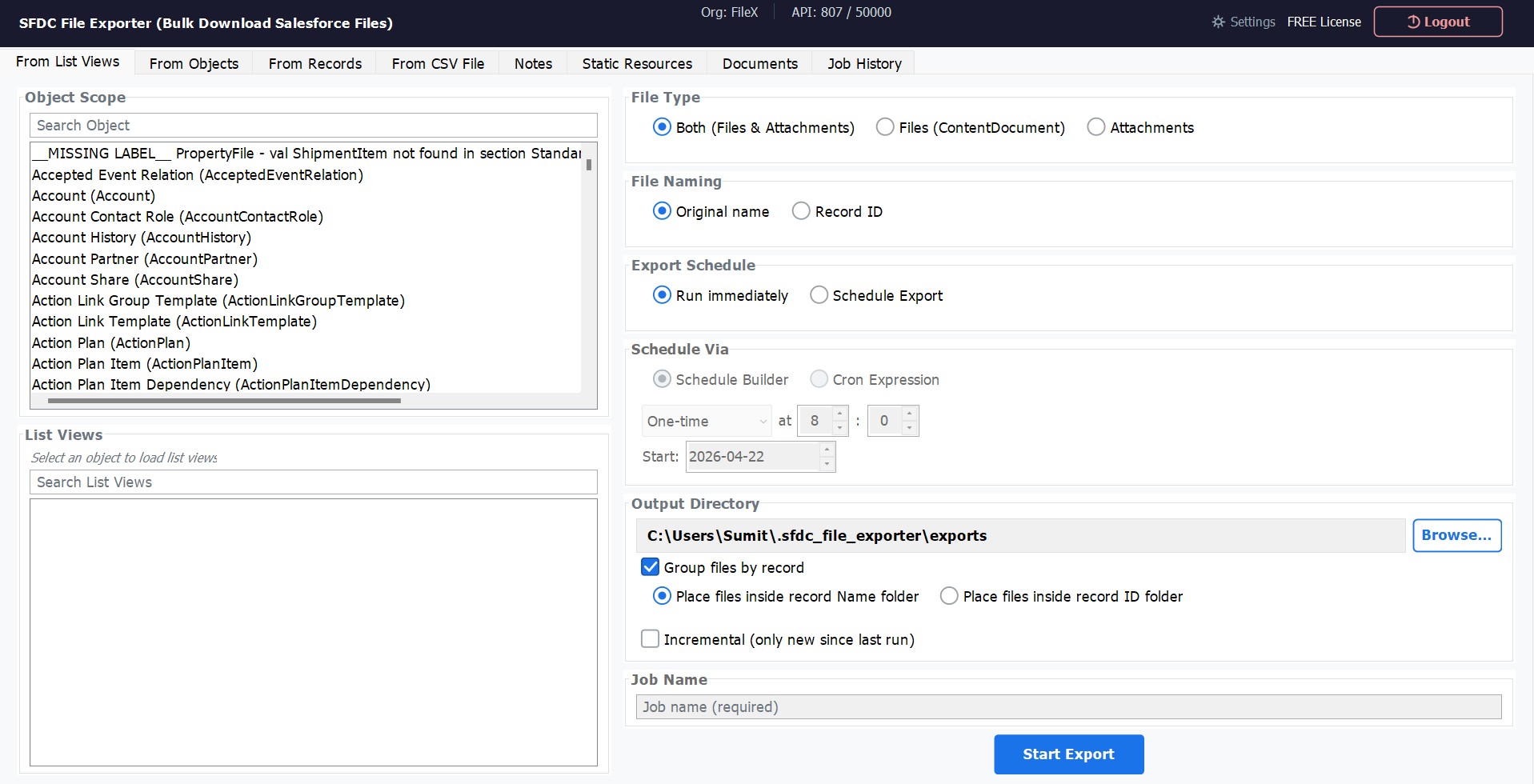Switch to the Job History tab
Viewport: 1534px width, 784px height.
coord(863,63)
